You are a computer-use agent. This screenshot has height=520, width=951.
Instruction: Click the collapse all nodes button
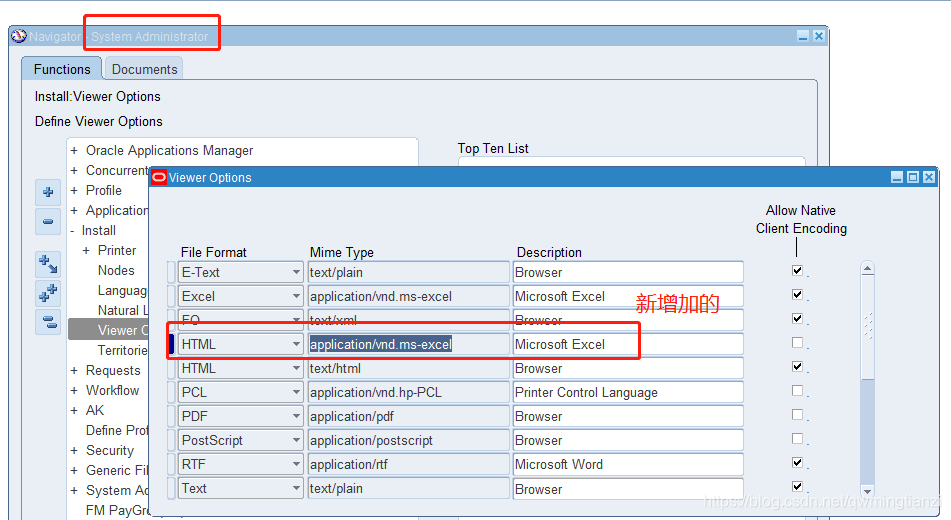48,322
